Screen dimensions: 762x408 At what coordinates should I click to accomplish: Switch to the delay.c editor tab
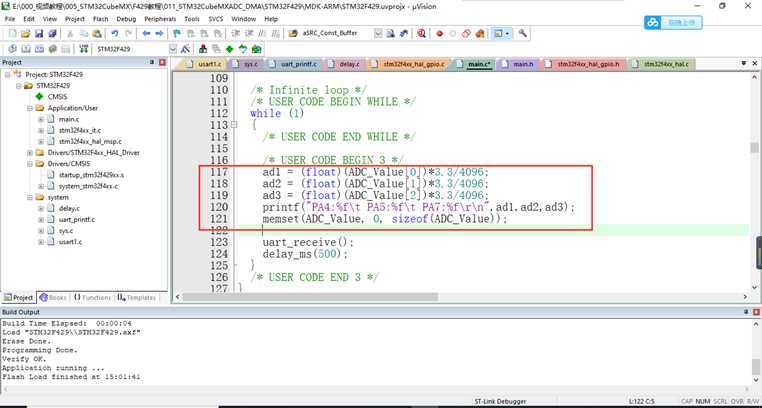(345, 64)
